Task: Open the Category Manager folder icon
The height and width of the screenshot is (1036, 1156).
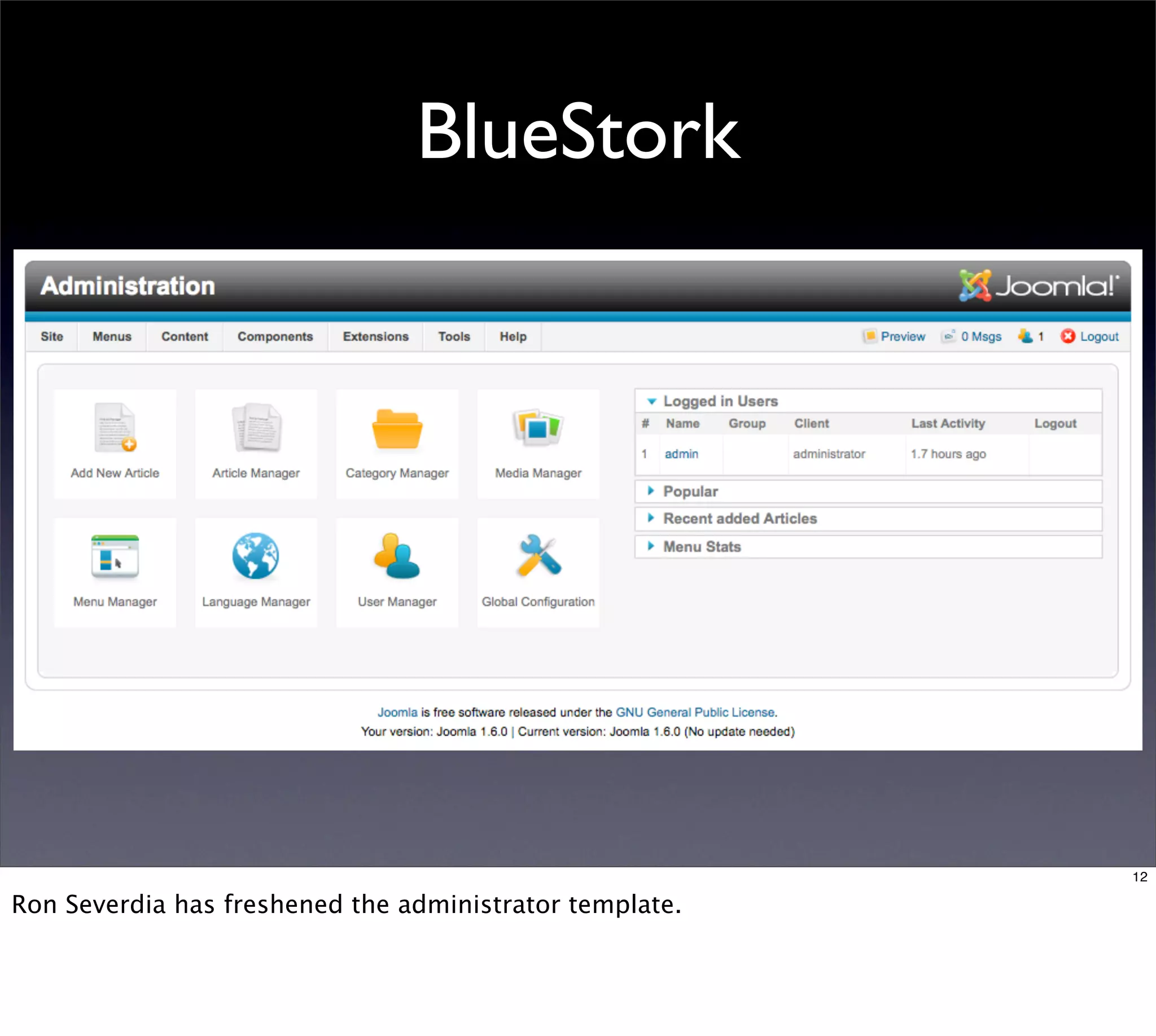Action: point(397,429)
